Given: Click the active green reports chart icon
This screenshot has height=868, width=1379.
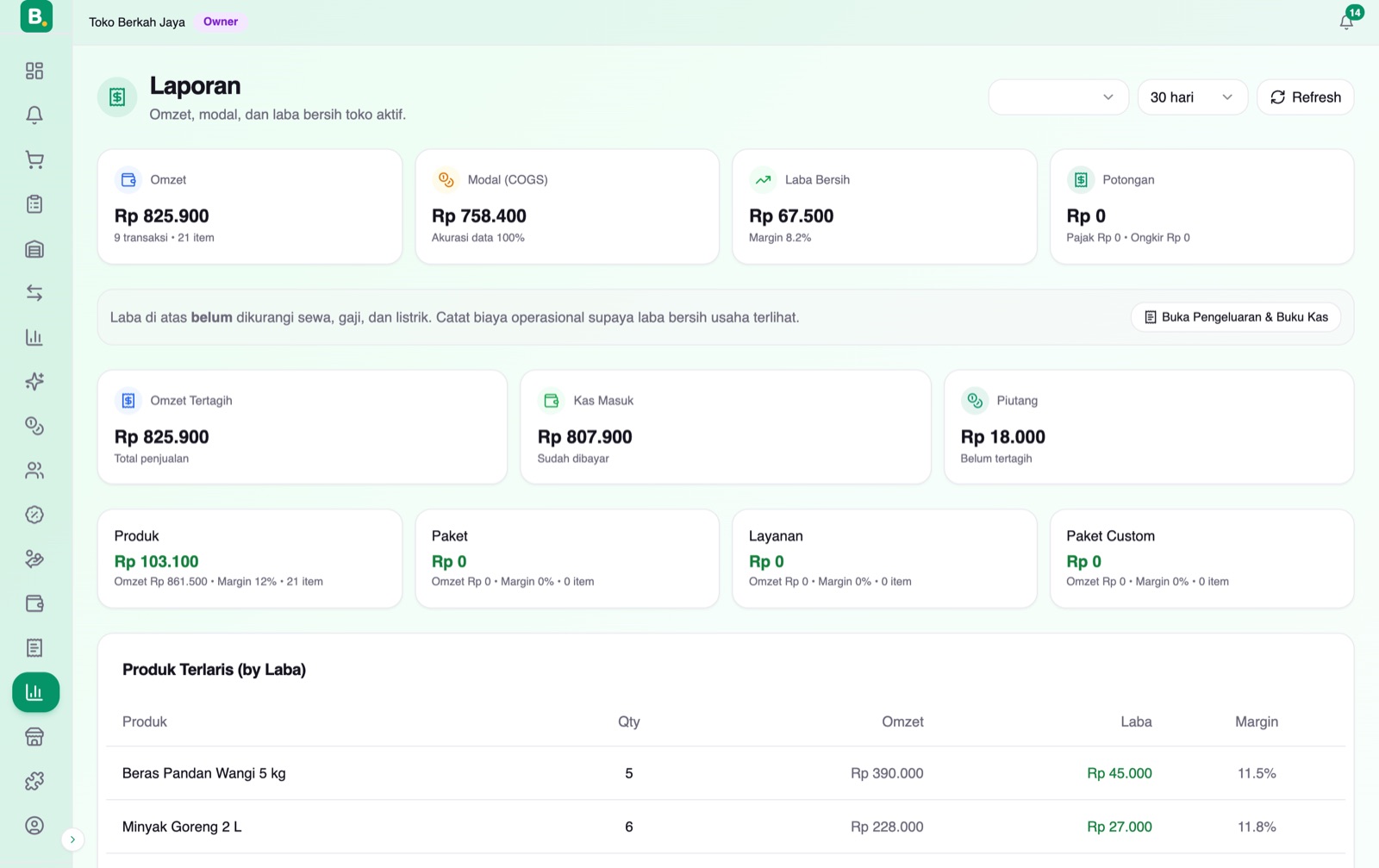Looking at the screenshot, I should (35, 692).
